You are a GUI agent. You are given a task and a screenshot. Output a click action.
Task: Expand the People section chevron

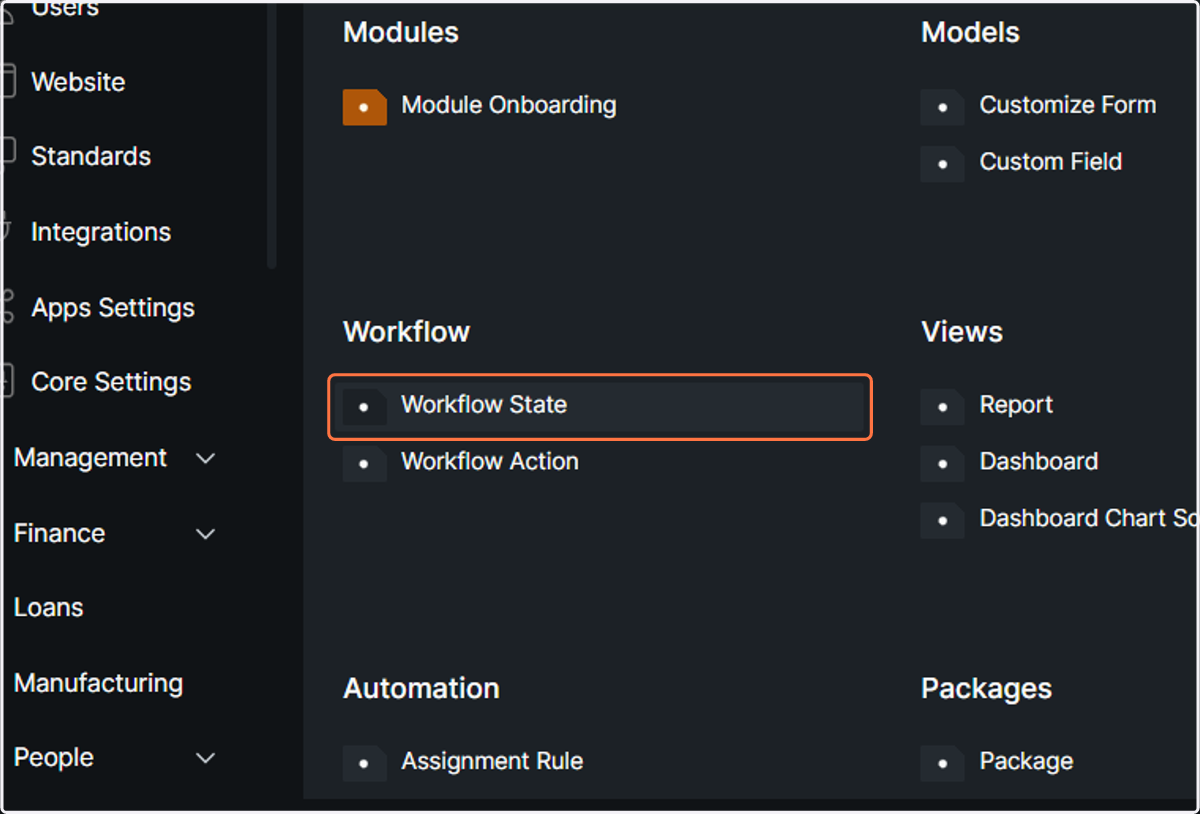pyautogui.click(x=206, y=758)
